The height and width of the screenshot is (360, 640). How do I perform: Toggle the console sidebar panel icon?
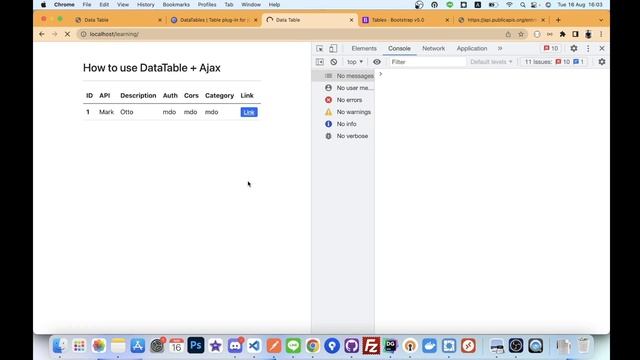[320, 62]
